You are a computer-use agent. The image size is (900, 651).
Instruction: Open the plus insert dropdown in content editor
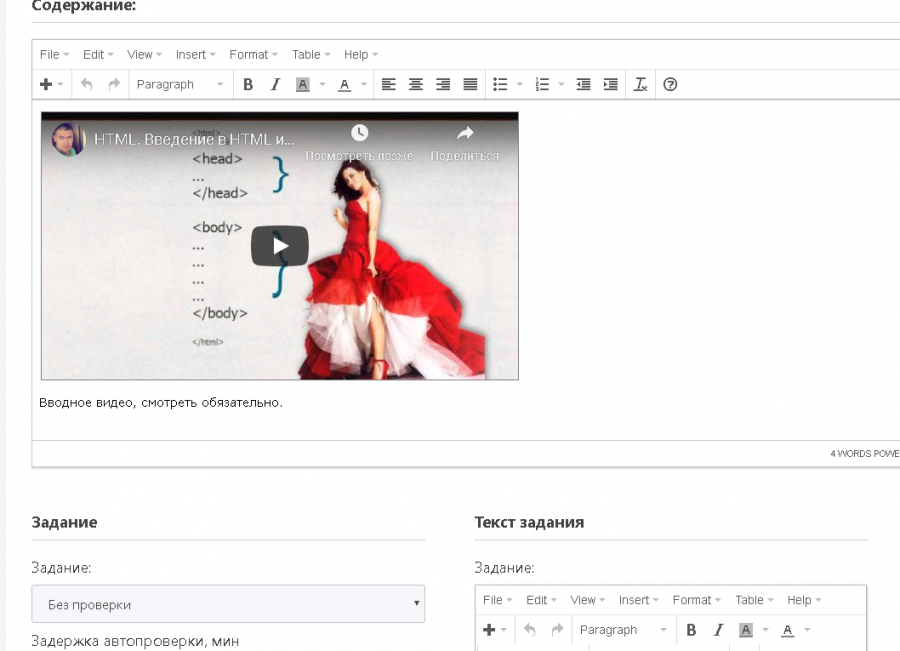(x=51, y=85)
